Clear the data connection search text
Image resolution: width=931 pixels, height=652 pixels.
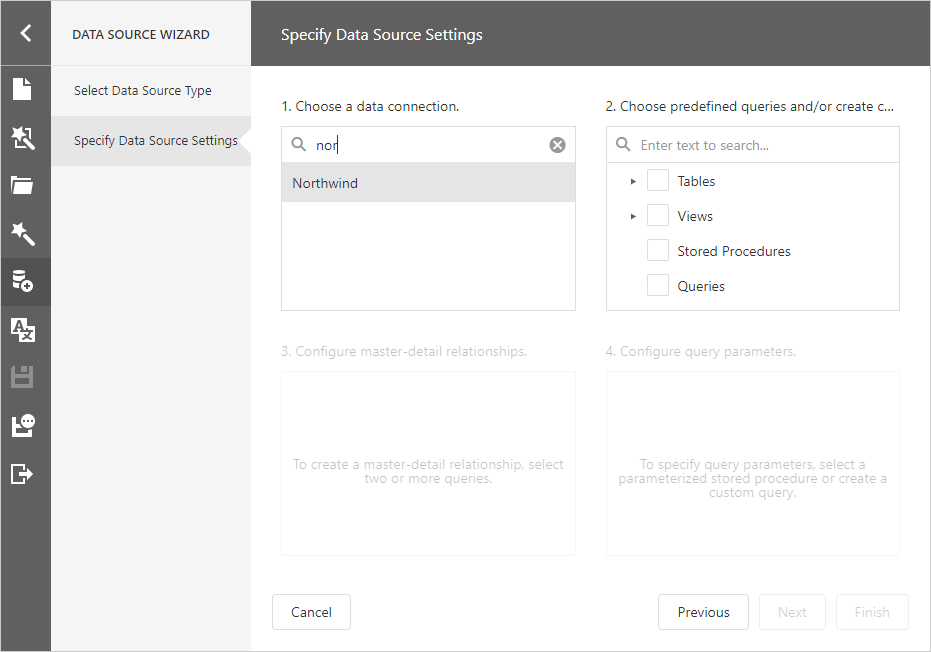pos(557,145)
